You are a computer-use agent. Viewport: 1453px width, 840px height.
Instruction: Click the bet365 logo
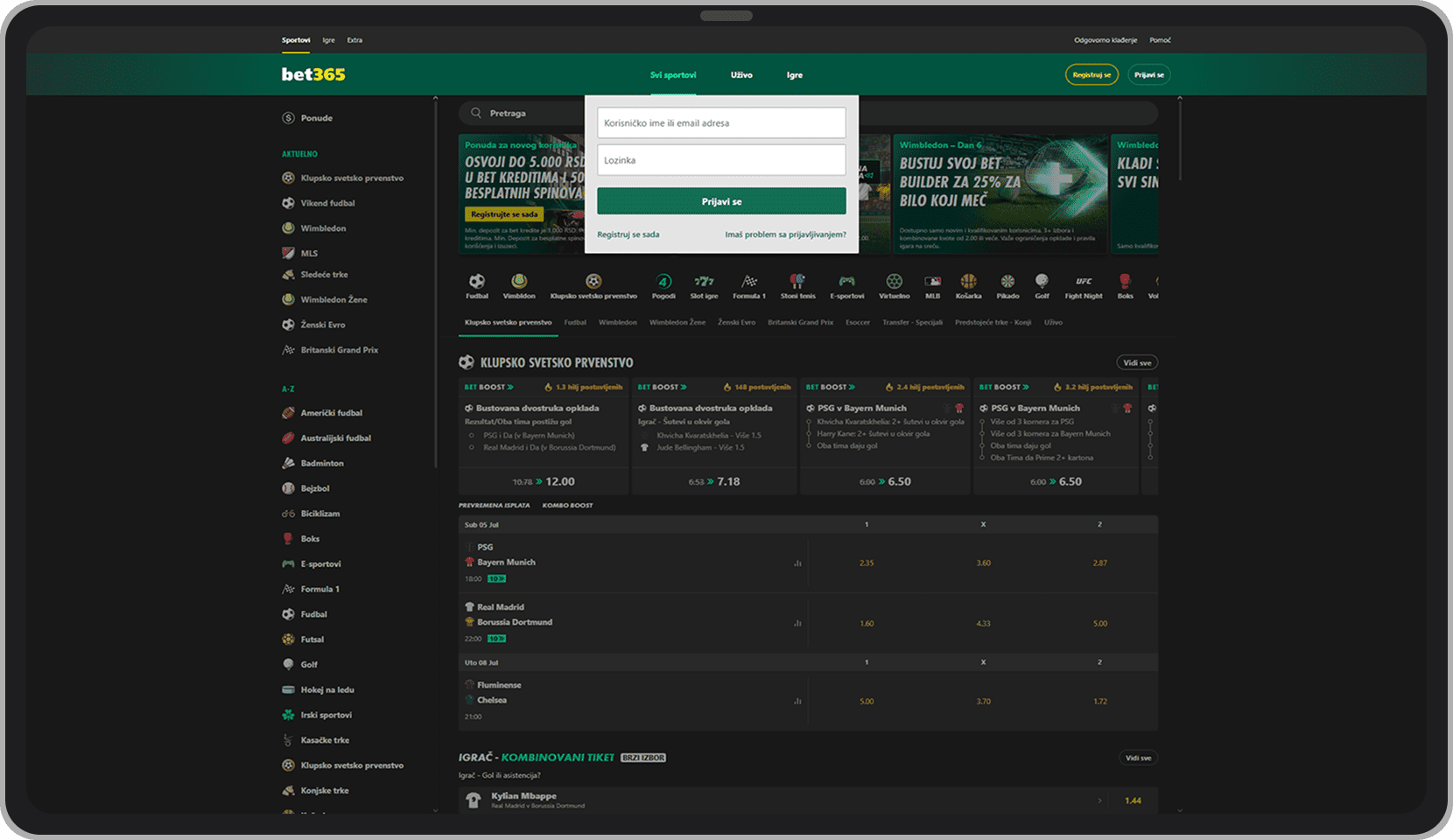coord(313,74)
